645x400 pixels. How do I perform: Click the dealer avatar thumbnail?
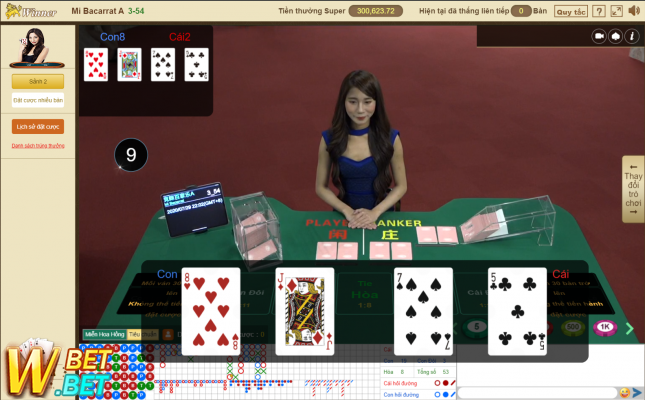pos(37,47)
